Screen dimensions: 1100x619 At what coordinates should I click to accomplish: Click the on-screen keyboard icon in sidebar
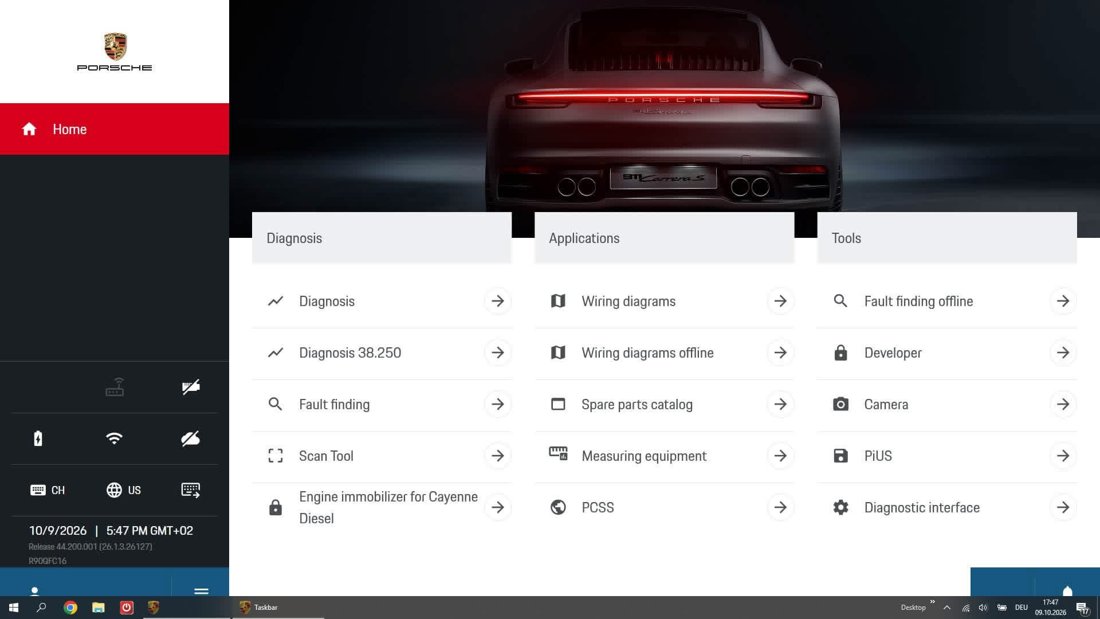pos(191,490)
